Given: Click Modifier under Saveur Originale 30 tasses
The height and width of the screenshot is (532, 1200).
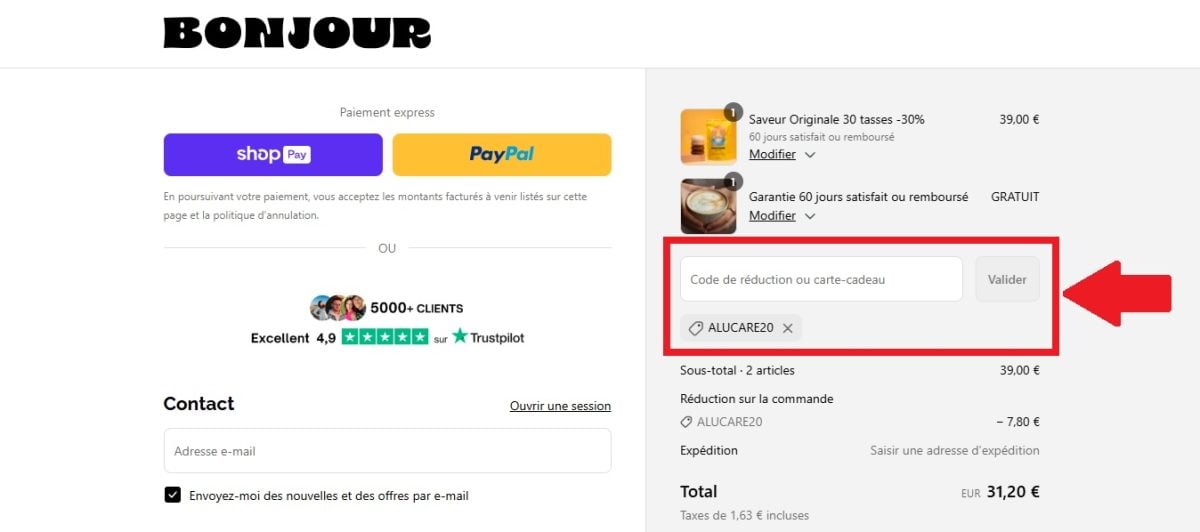Looking at the screenshot, I should [772, 154].
